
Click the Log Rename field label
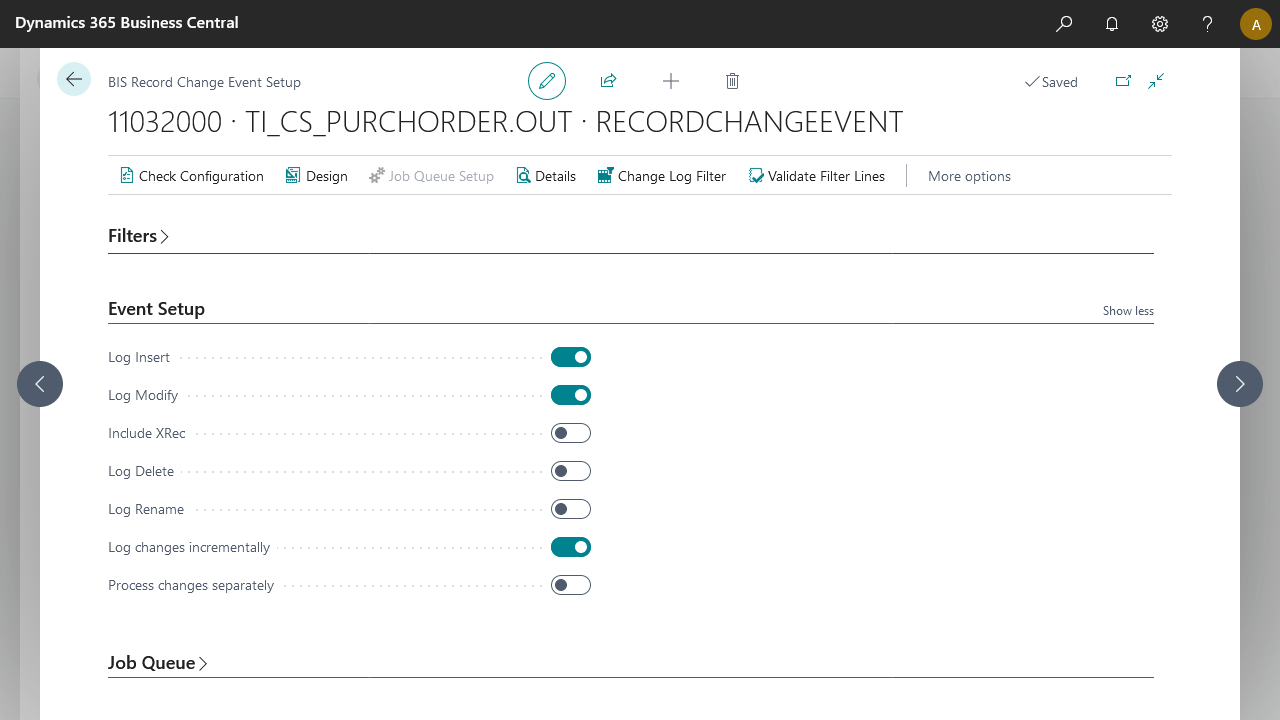(x=146, y=509)
